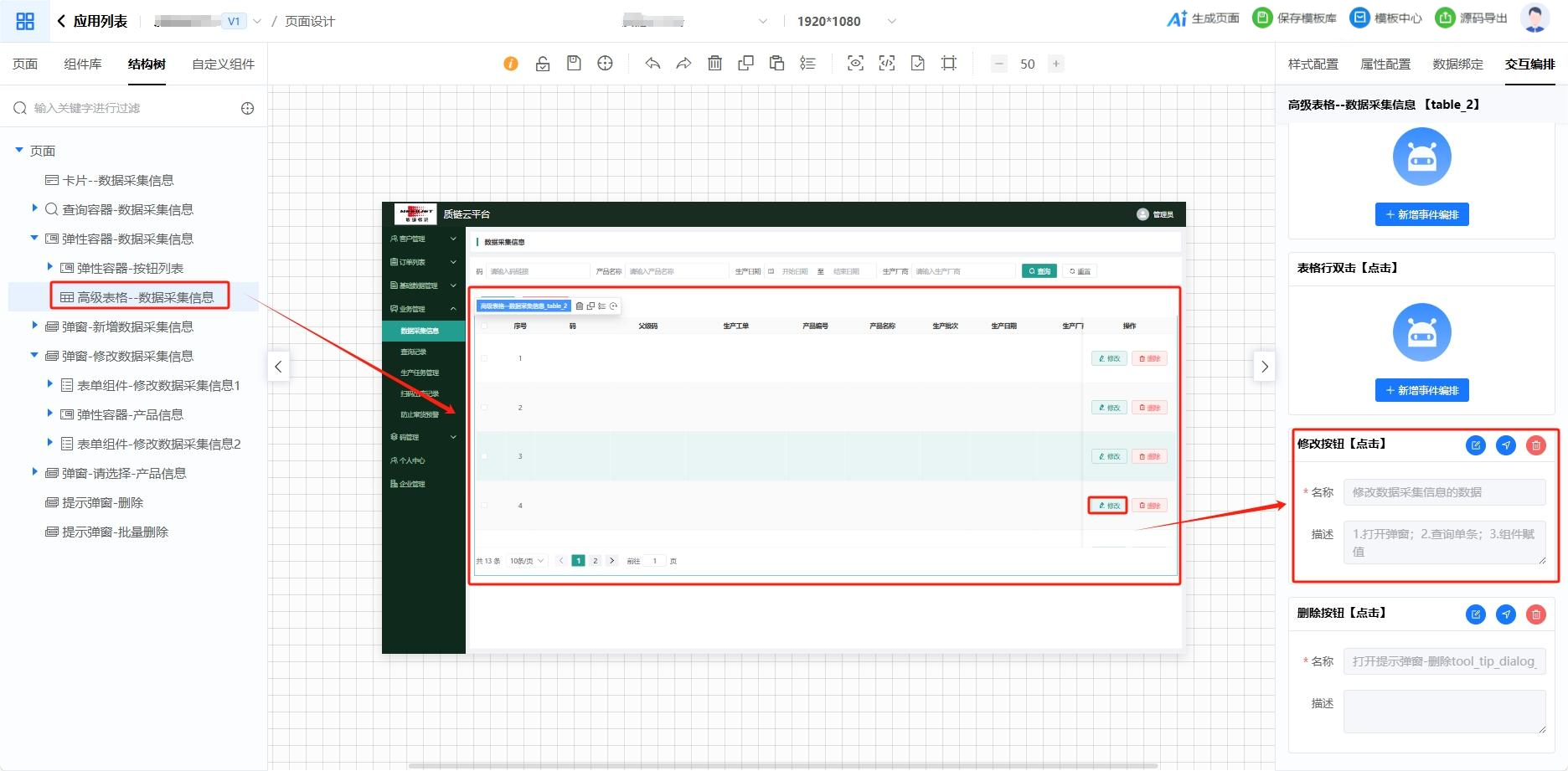This screenshot has height=771, width=1568.
Task: Collapse the 弹窗-修改数据采集信息 tree node
Action: (34, 355)
